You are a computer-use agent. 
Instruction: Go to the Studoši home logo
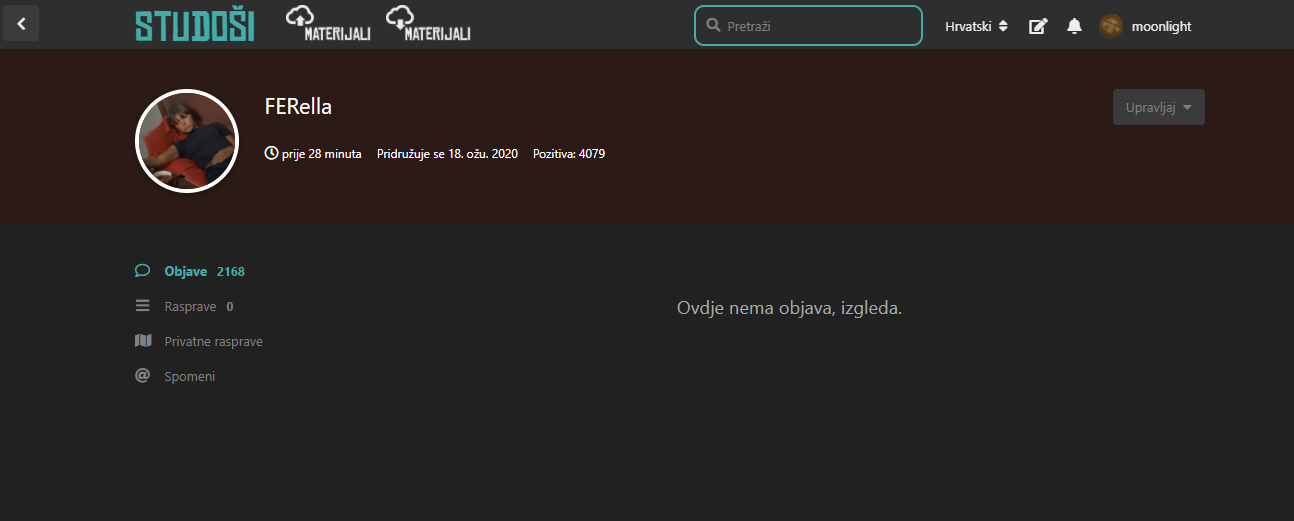(195, 25)
